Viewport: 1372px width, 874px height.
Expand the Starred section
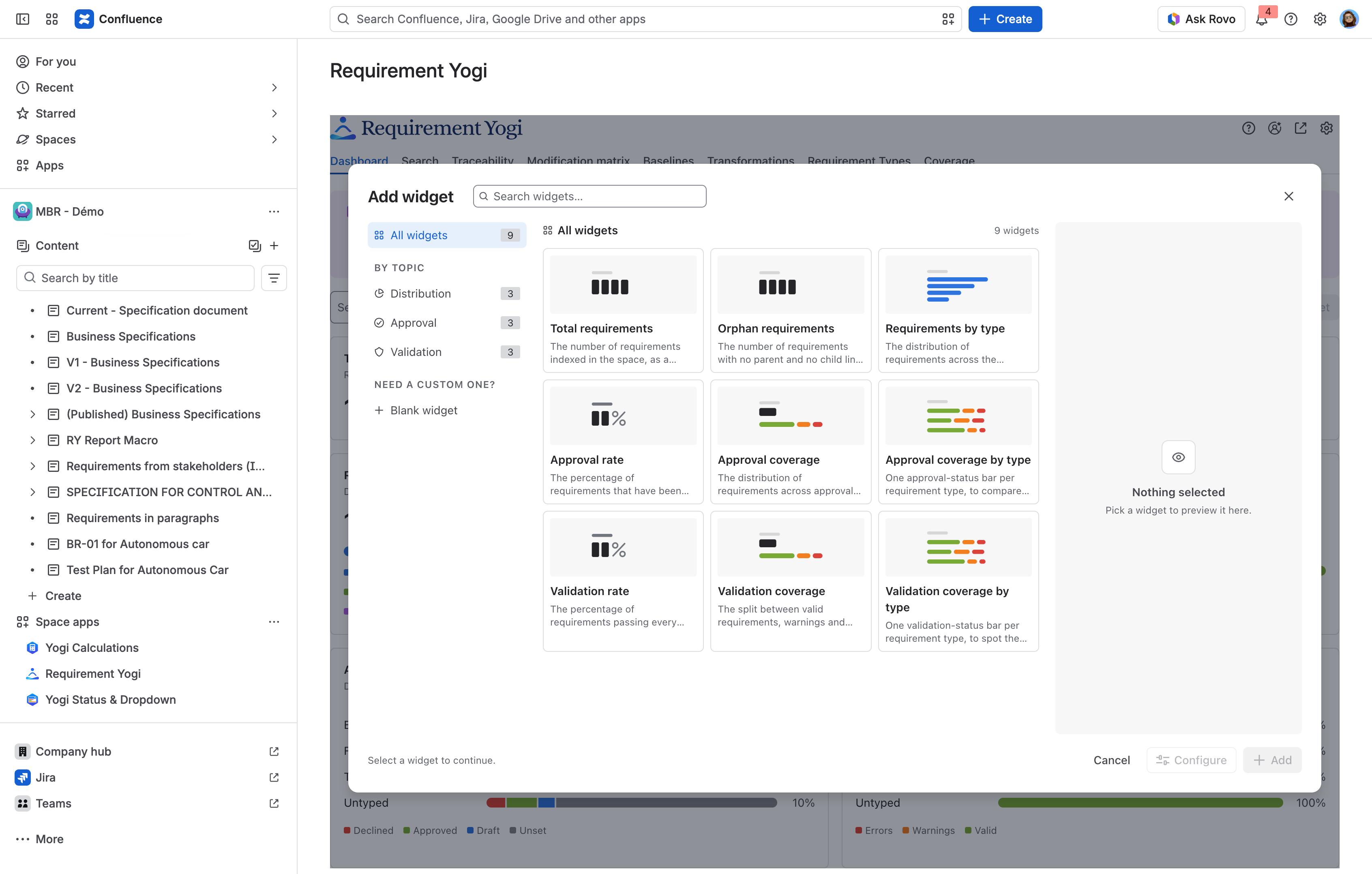(274, 114)
